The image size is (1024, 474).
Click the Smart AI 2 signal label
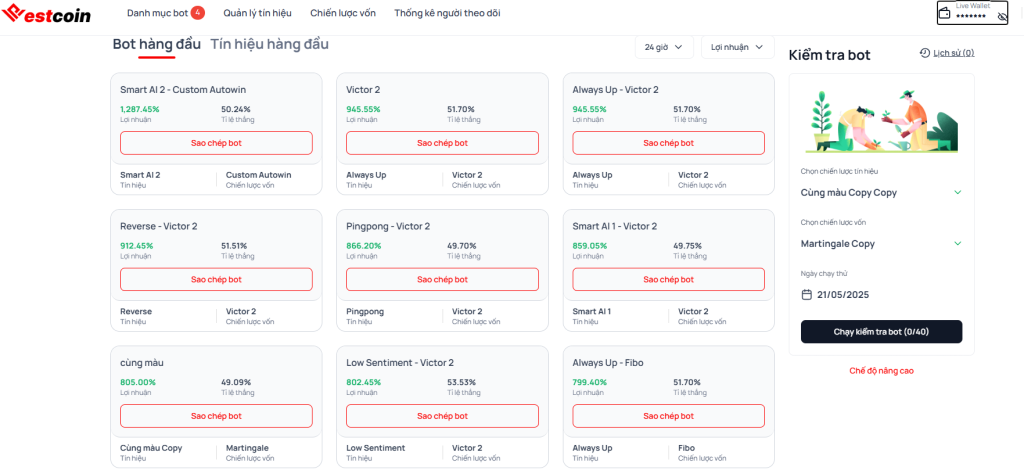[140, 175]
